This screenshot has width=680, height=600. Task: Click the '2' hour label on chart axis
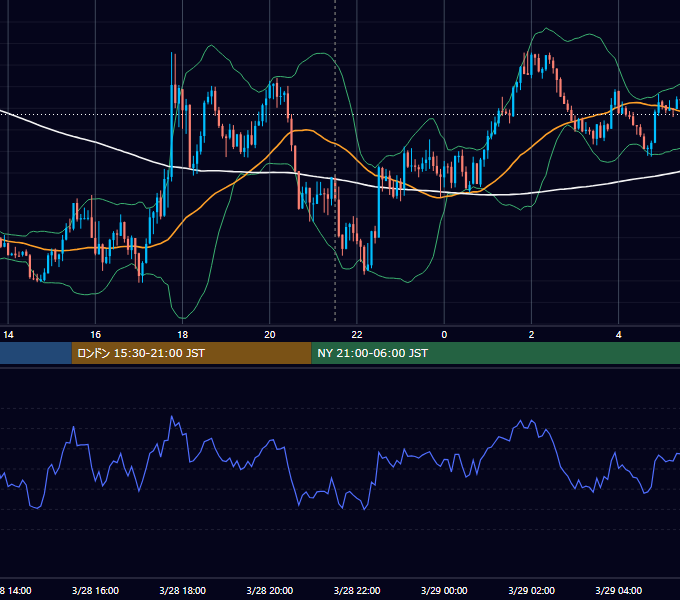tap(531, 335)
